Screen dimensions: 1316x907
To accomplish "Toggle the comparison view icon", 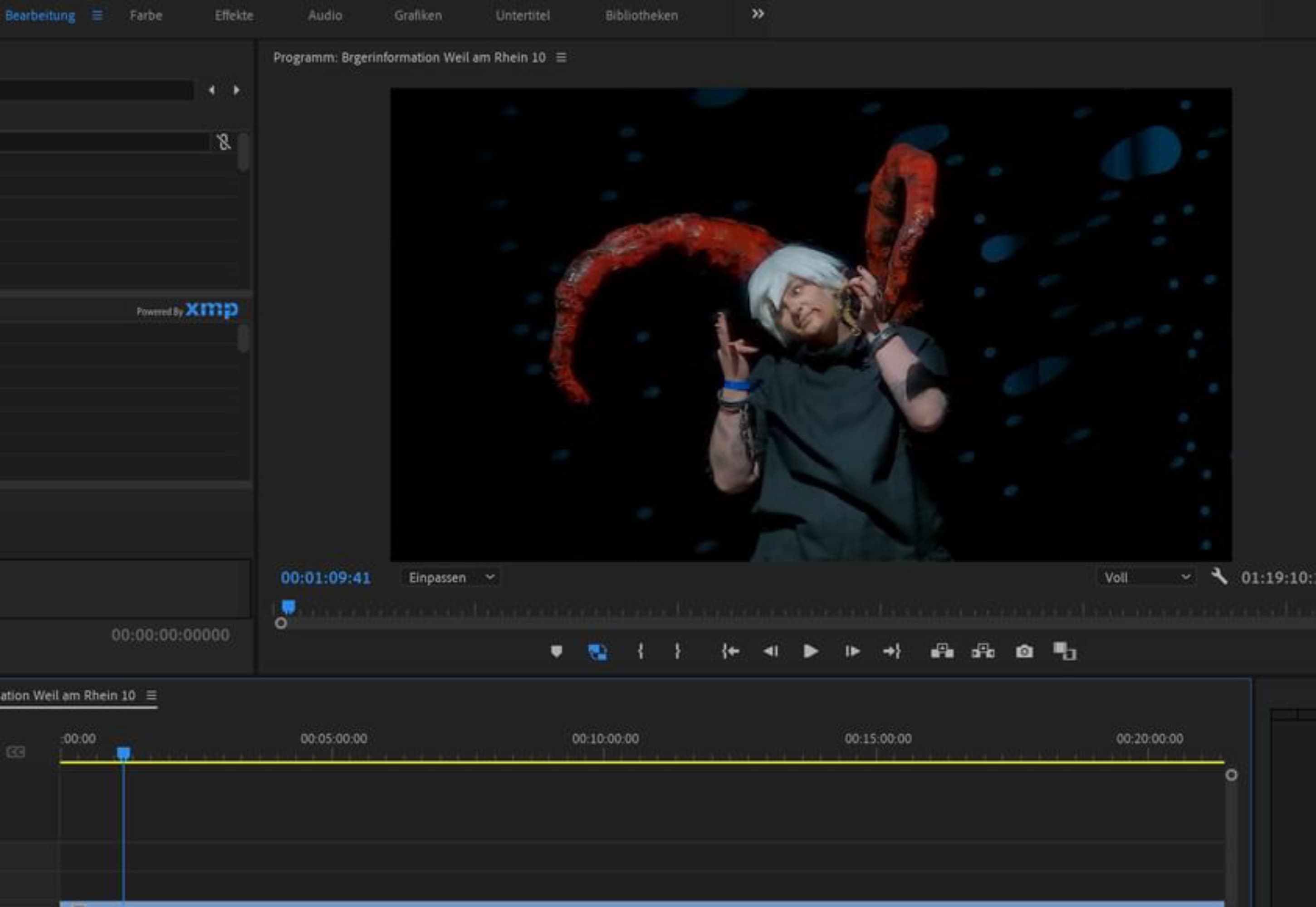I will tap(1064, 651).
